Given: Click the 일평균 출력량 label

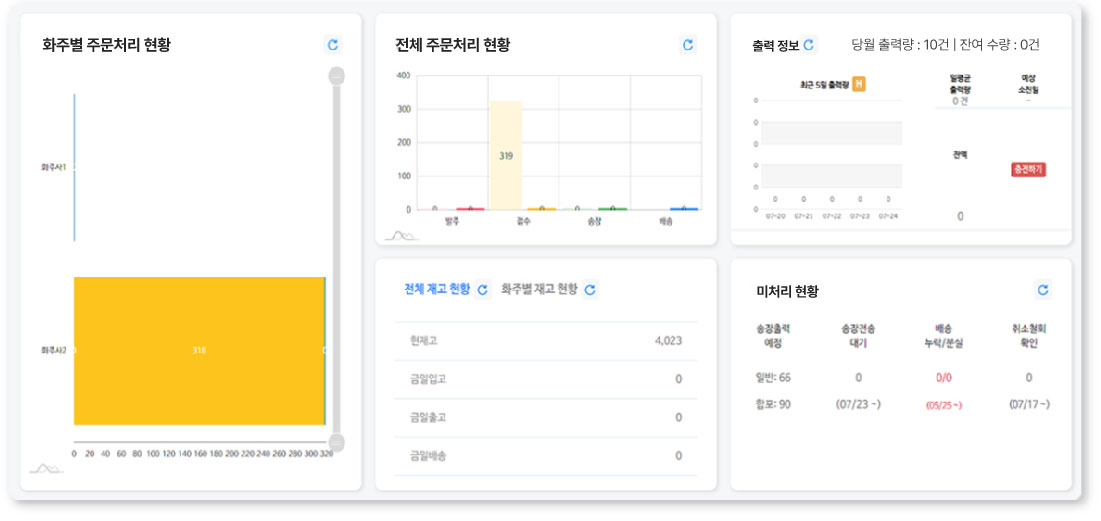Looking at the screenshot, I should tap(960, 84).
